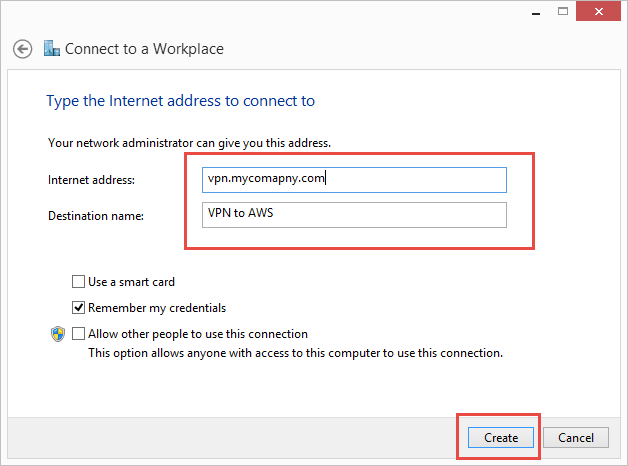Focus the Internet address text field
The width and height of the screenshot is (628, 466).
click(x=354, y=179)
